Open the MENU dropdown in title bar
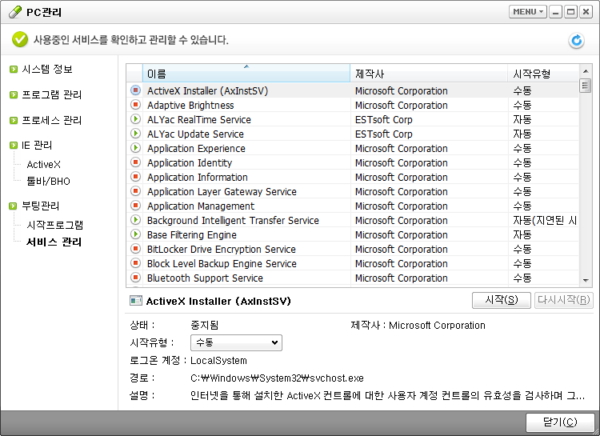The height and width of the screenshot is (436, 600). [527, 12]
